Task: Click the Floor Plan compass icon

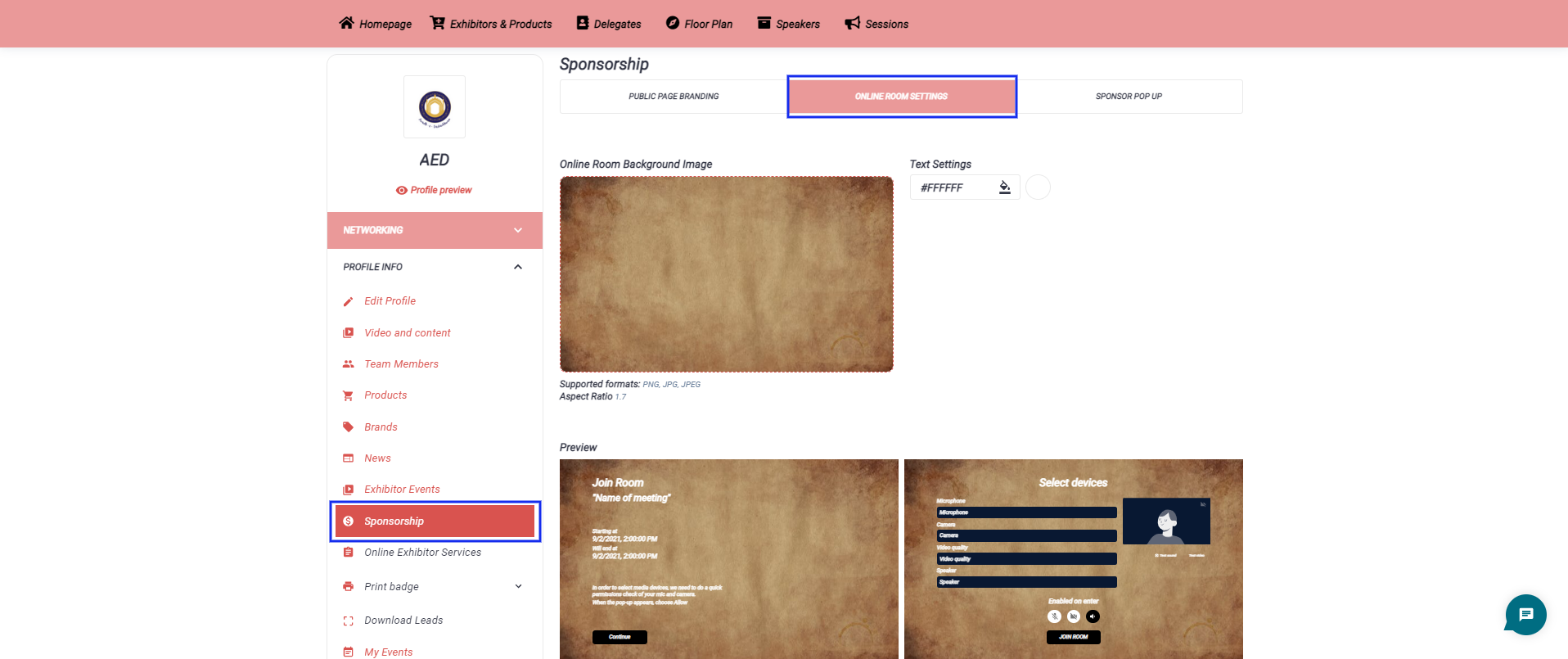Action: click(x=672, y=23)
